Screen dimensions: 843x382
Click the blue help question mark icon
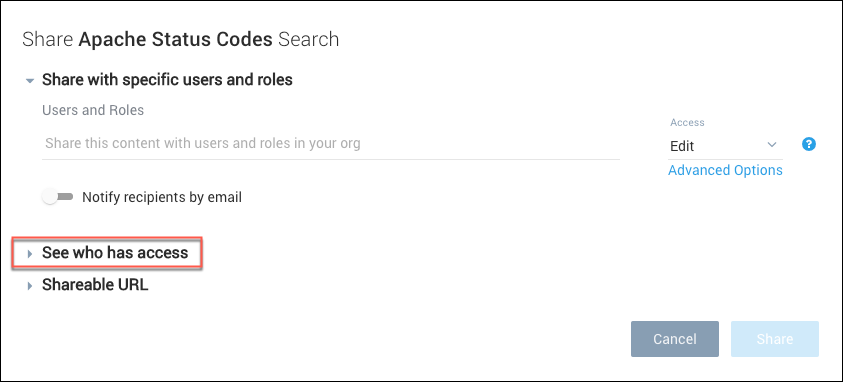pyautogui.click(x=809, y=145)
